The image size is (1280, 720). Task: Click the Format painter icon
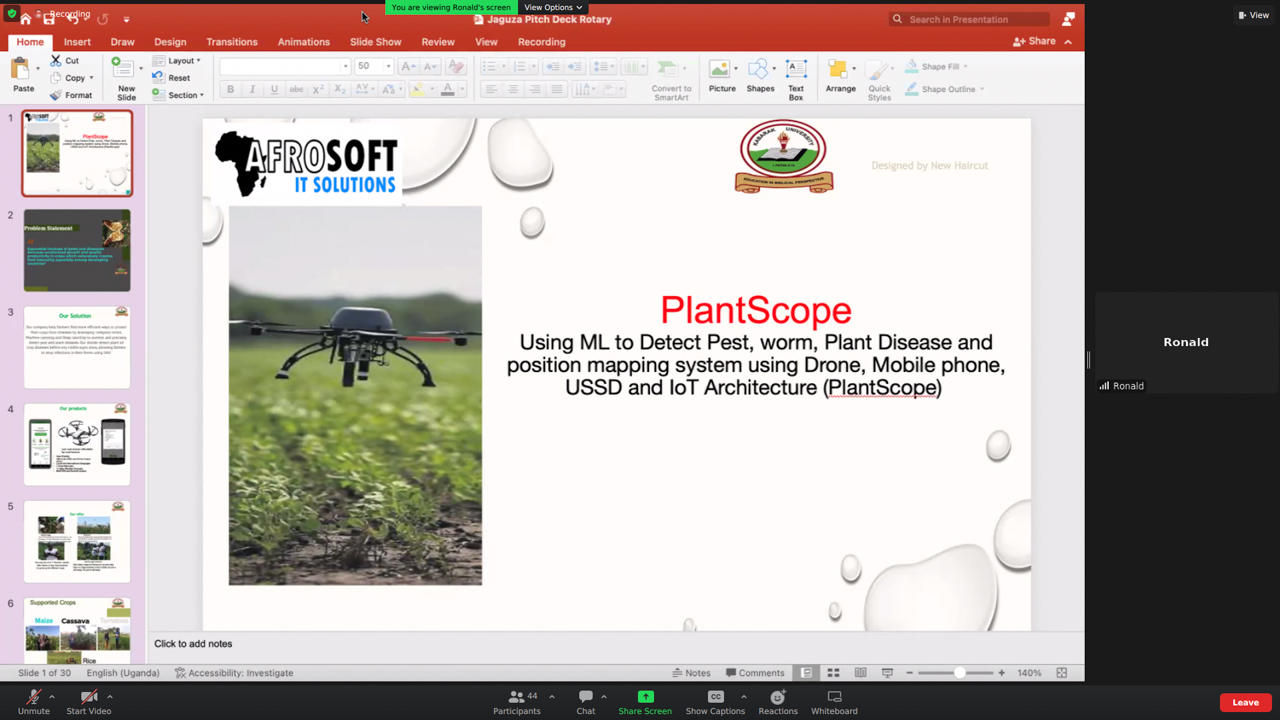point(56,95)
